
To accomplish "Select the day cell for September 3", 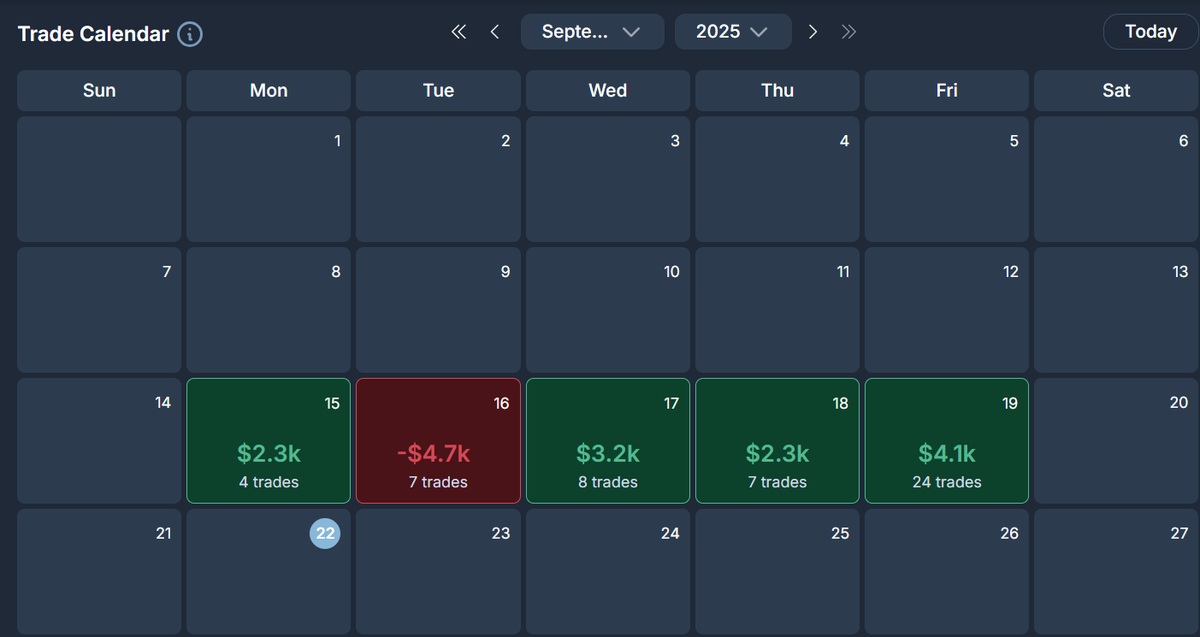I will click(608, 179).
